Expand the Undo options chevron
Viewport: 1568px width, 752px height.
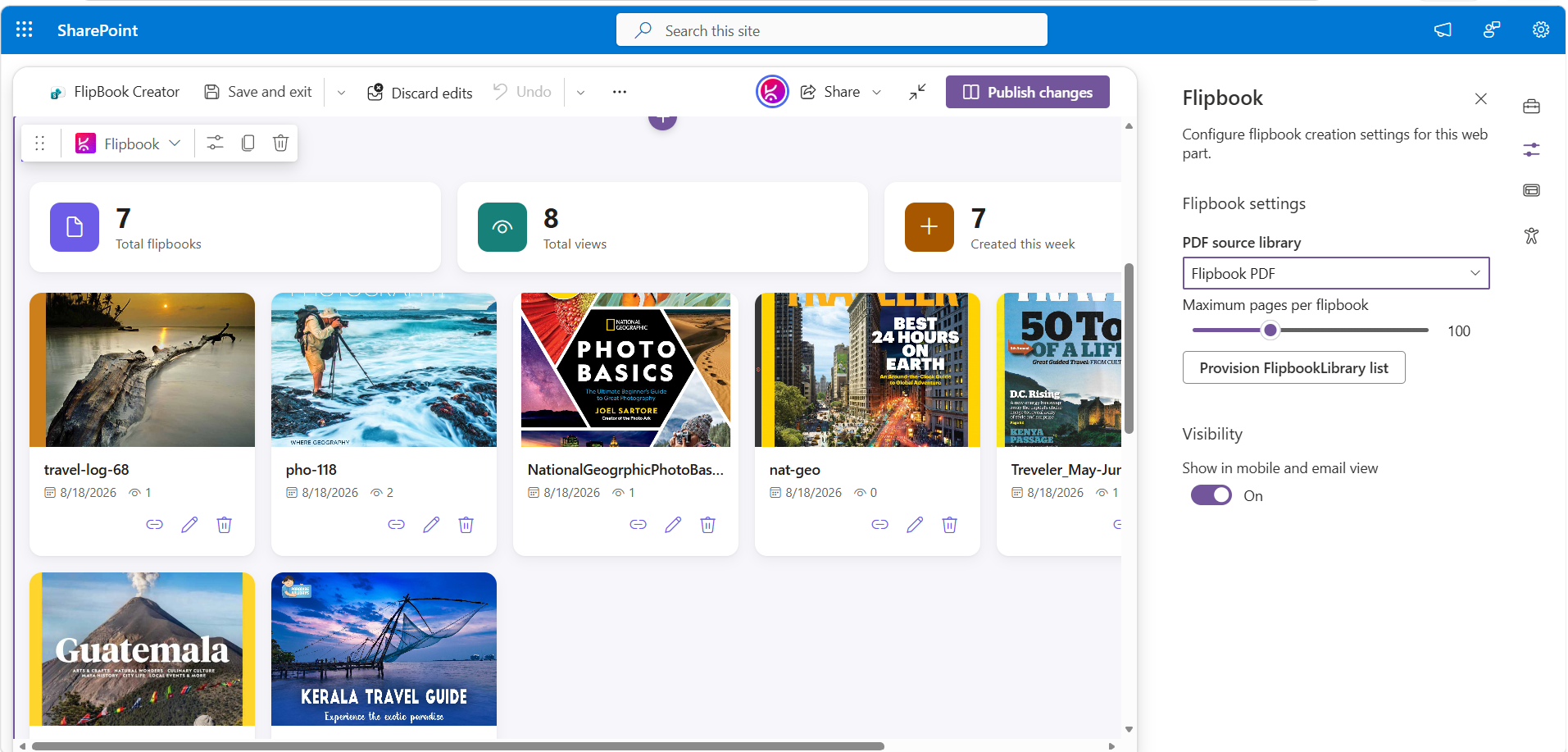[x=580, y=93]
